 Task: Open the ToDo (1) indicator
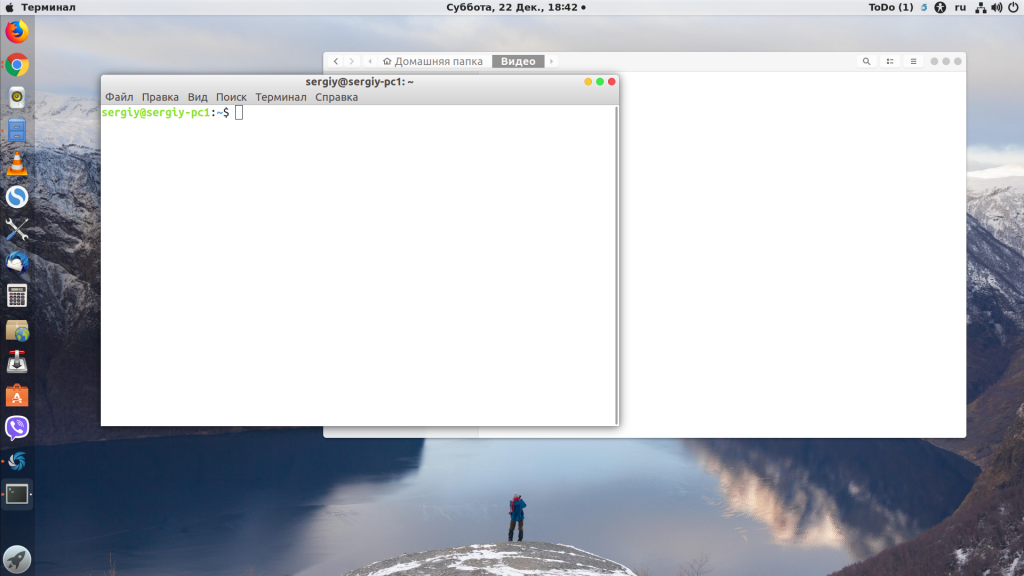point(890,7)
